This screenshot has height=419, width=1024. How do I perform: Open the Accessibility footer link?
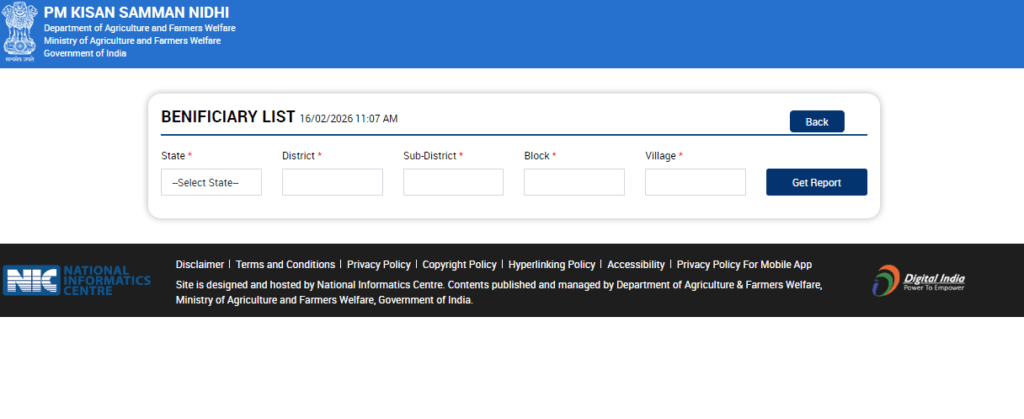[636, 264]
